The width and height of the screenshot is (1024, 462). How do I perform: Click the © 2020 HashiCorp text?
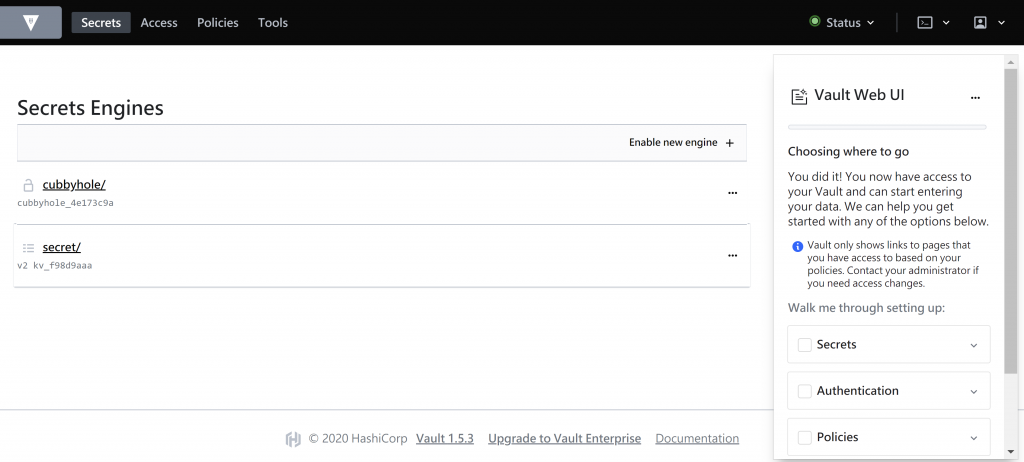coord(358,438)
